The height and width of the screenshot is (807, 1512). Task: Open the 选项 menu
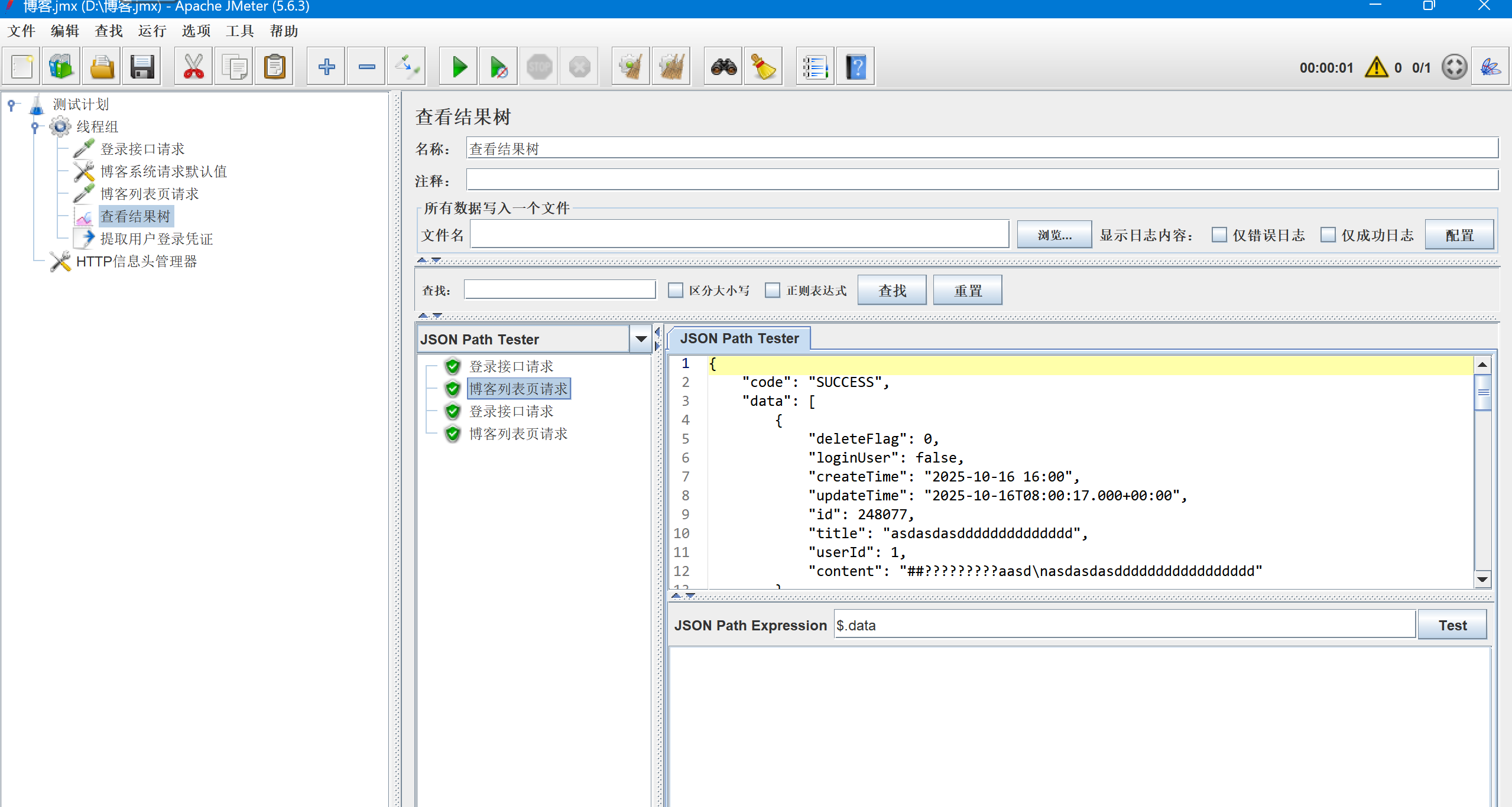[x=196, y=31]
